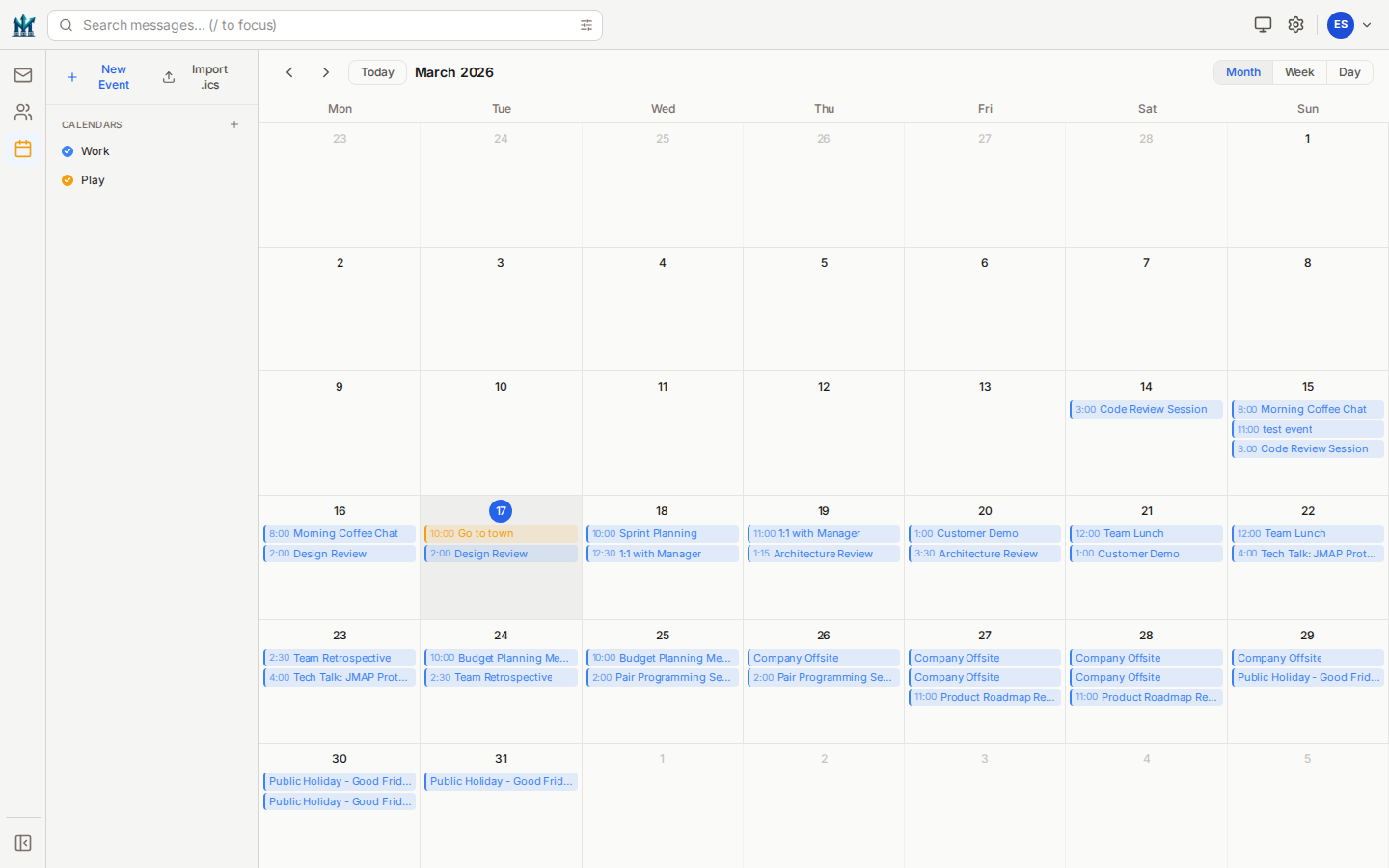Open the ES account menu chevron

[1367, 24]
